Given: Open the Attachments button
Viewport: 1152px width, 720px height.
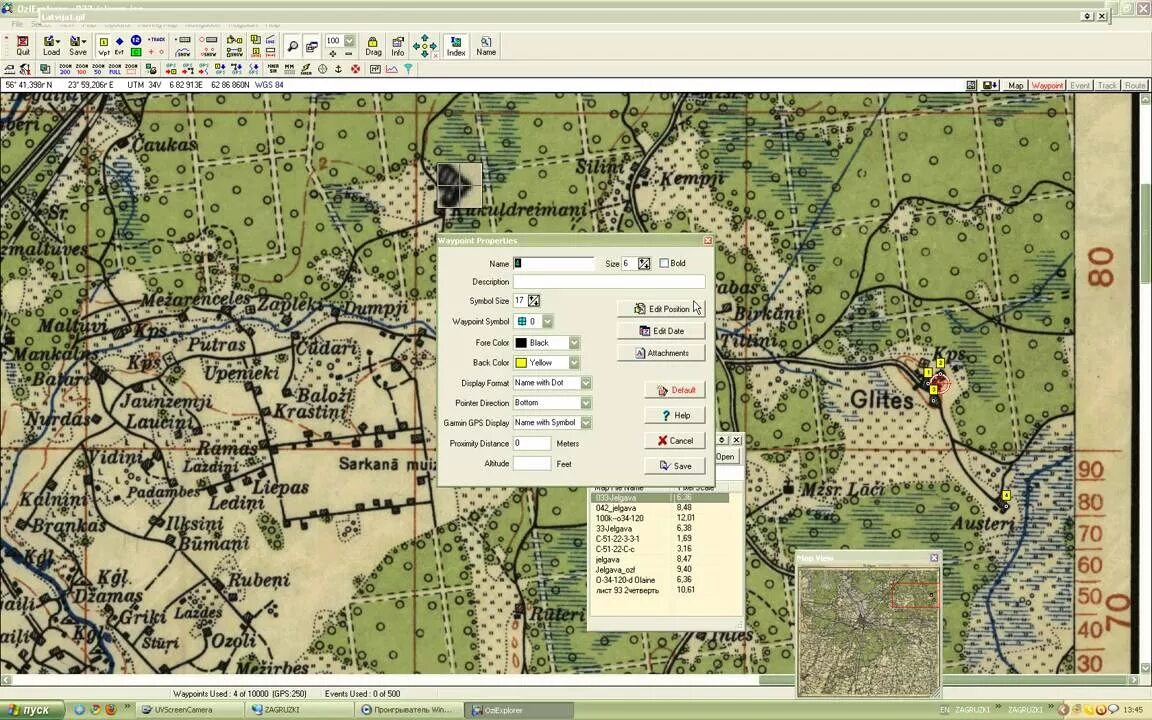Looking at the screenshot, I should [x=661, y=353].
